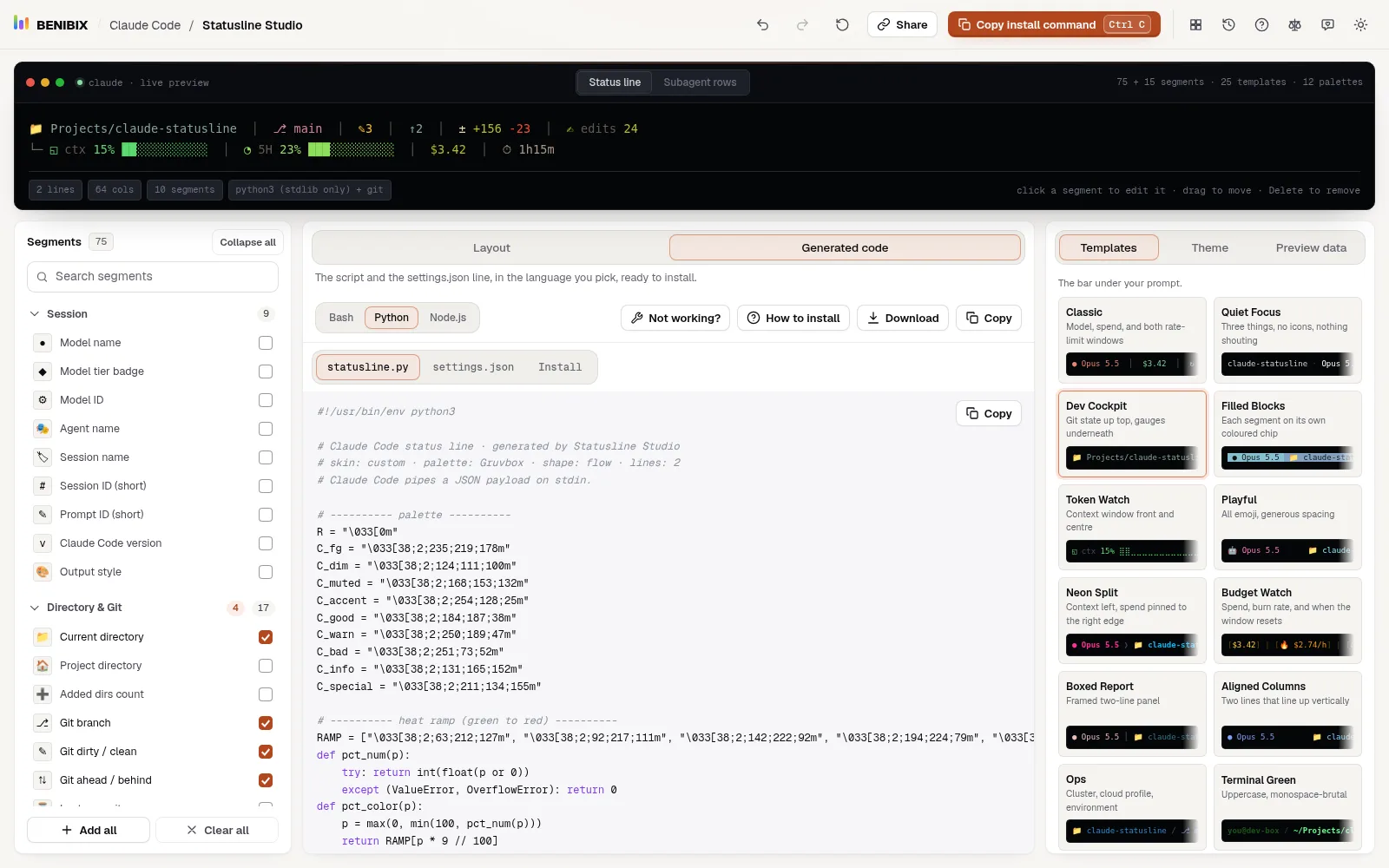This screenshot has width=1389, height=868.
Task: Click the Git branch segment icon
Action: point(43,723)
